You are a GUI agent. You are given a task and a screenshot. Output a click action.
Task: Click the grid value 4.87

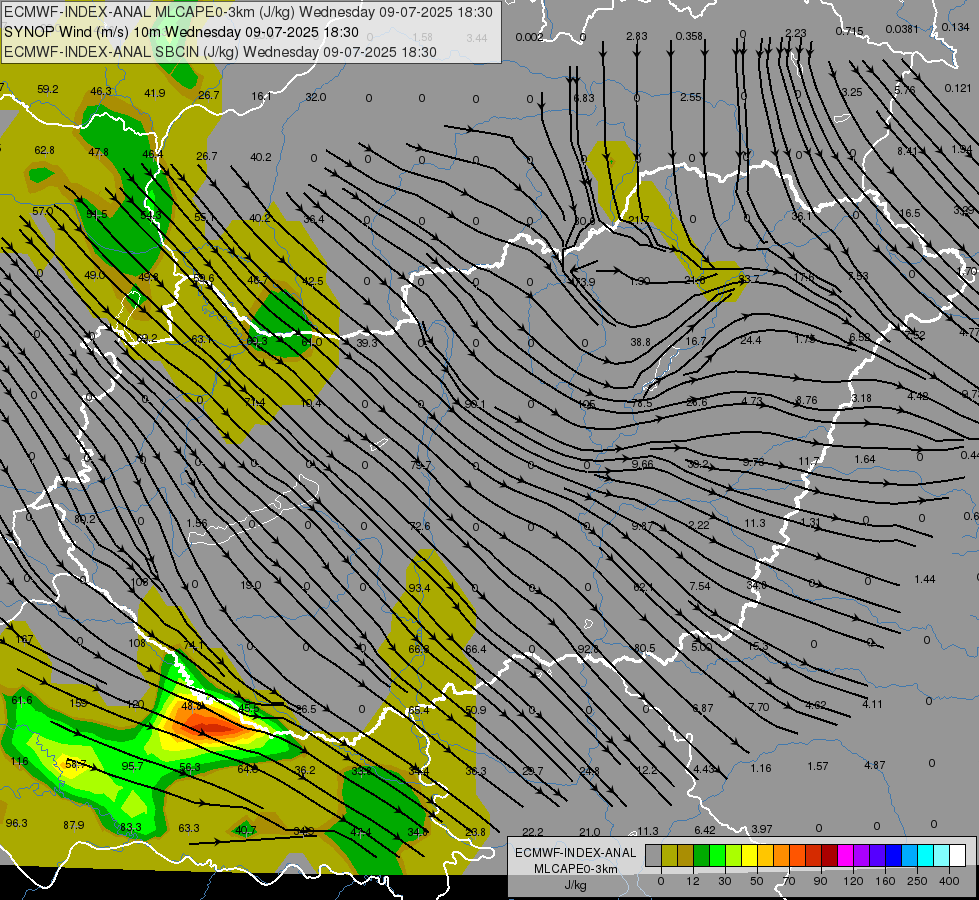(875, 764)
